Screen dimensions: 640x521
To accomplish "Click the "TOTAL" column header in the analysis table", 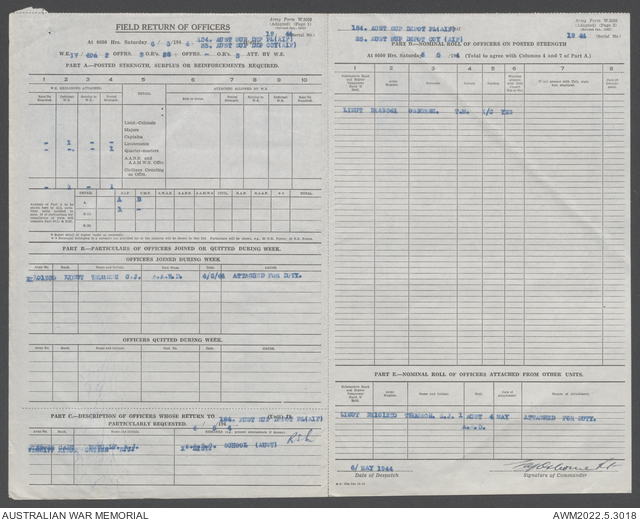I will click(x=306, y=193).
